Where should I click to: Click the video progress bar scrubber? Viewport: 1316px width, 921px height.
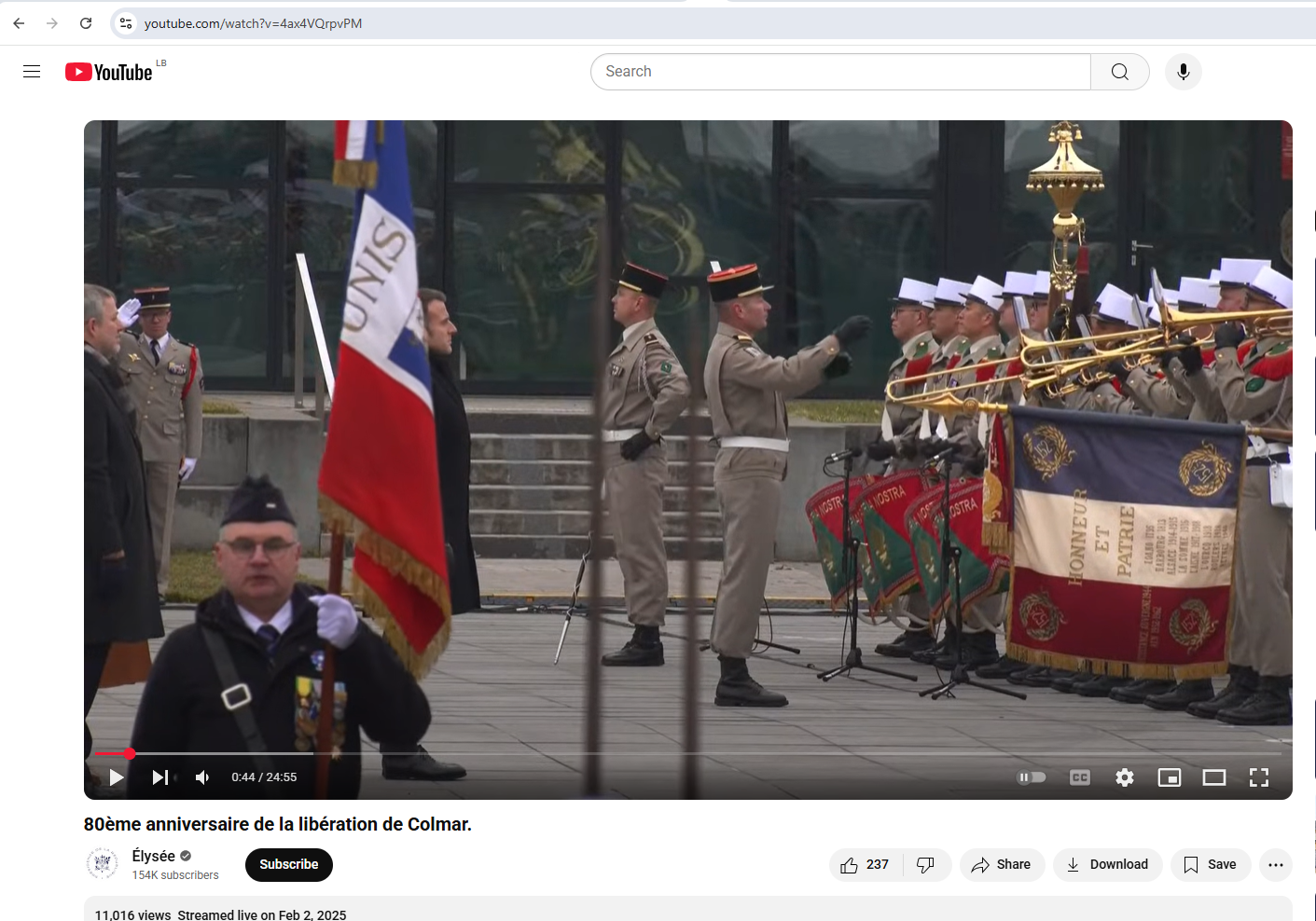pyautogui.click(x=130, y=753)
